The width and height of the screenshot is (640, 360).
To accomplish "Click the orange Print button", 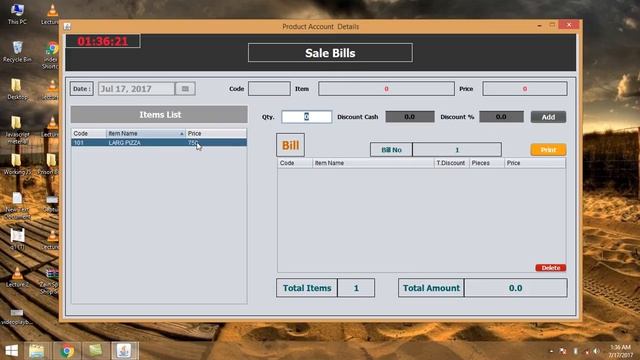I will (x=548, y=150).
